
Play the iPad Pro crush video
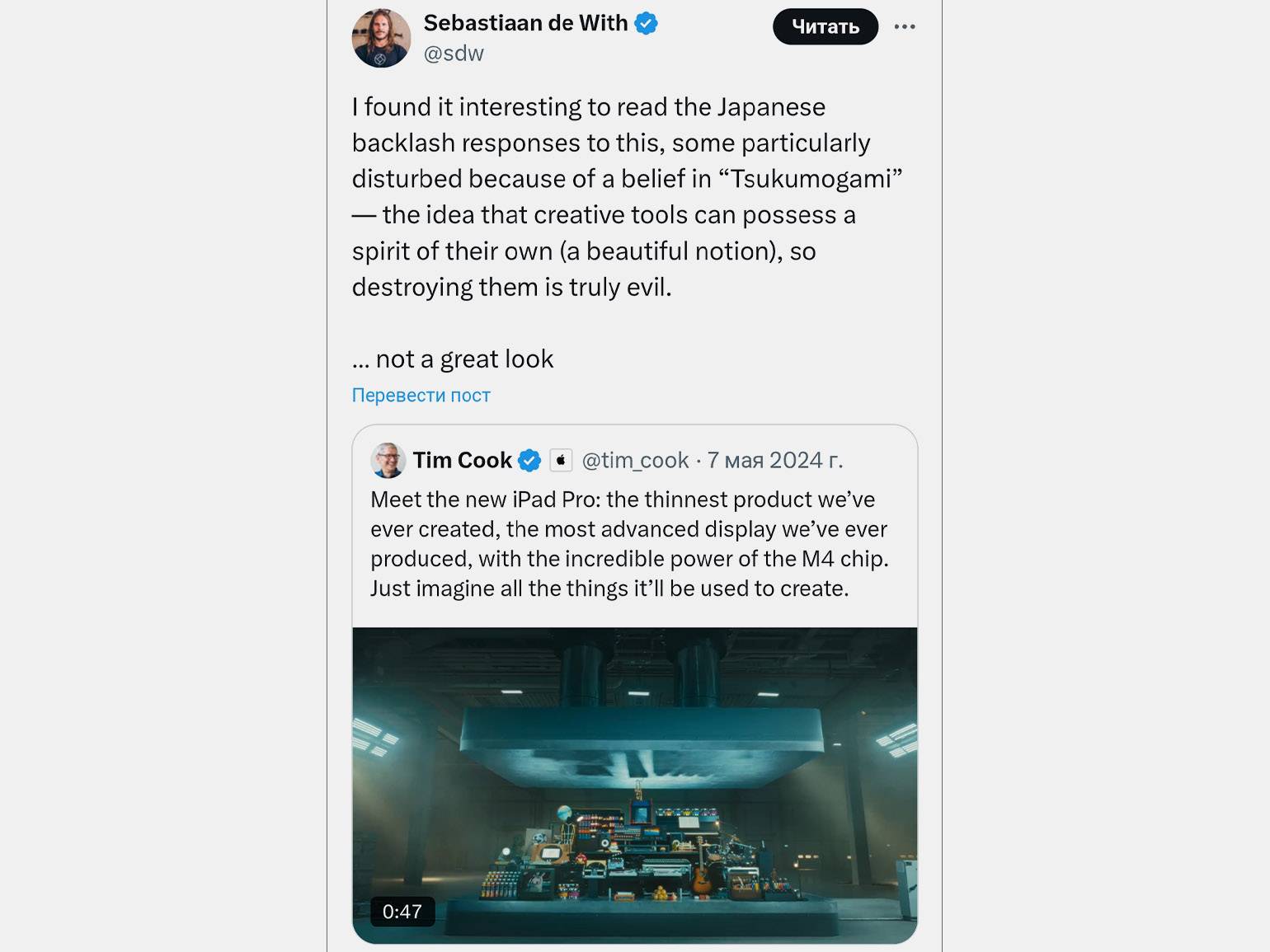[x=635, y=786]
